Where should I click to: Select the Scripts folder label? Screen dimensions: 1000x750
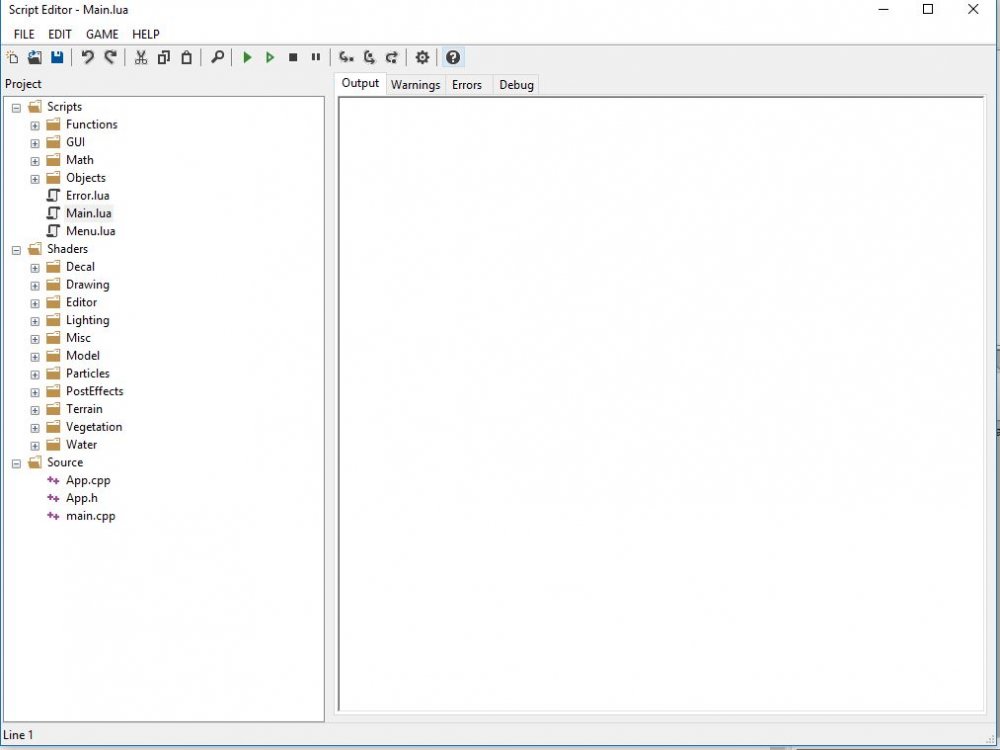click(64, 107)
